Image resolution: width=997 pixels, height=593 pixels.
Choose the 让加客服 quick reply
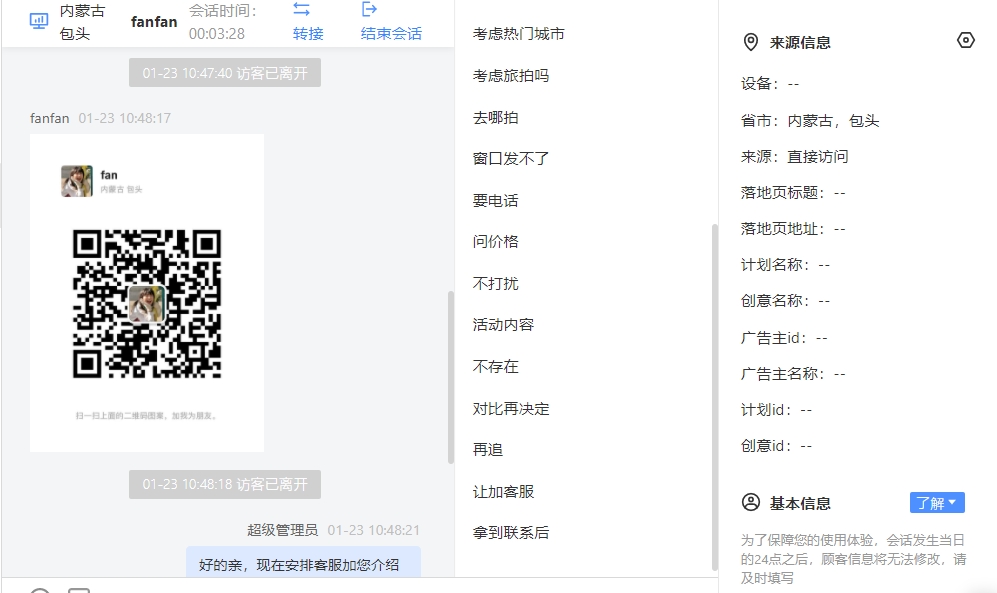pos(503,492)
